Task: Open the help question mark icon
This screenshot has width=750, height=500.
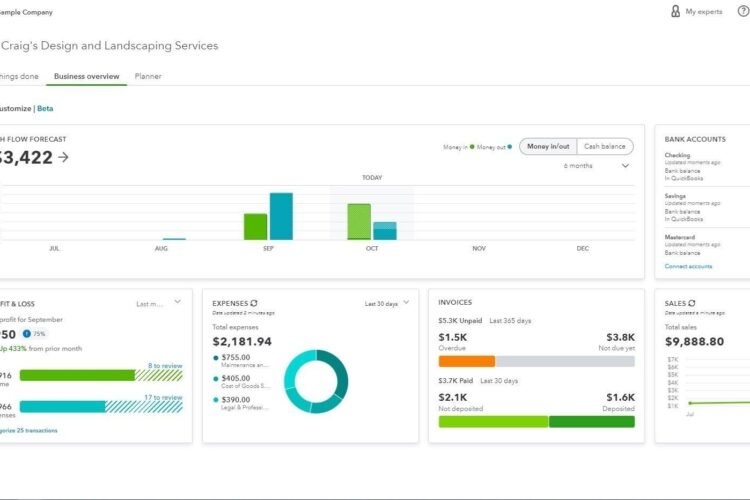Action: click(743, 11)
